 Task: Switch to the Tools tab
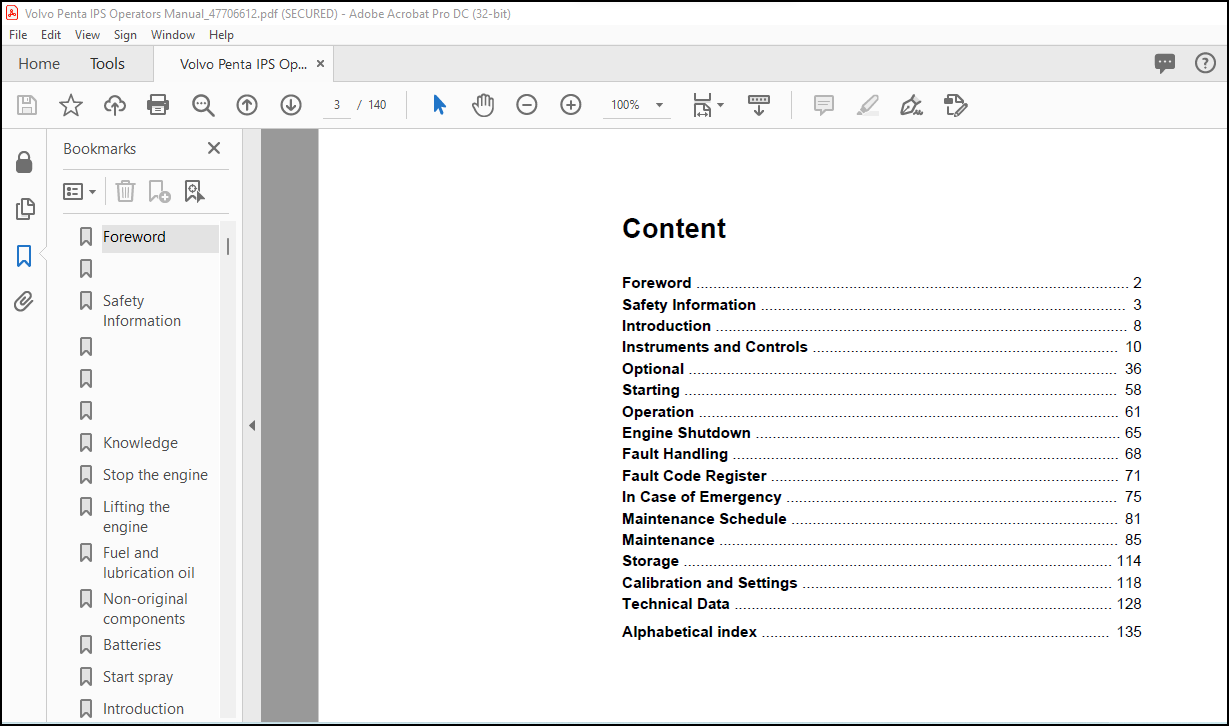tap(107, 63)
